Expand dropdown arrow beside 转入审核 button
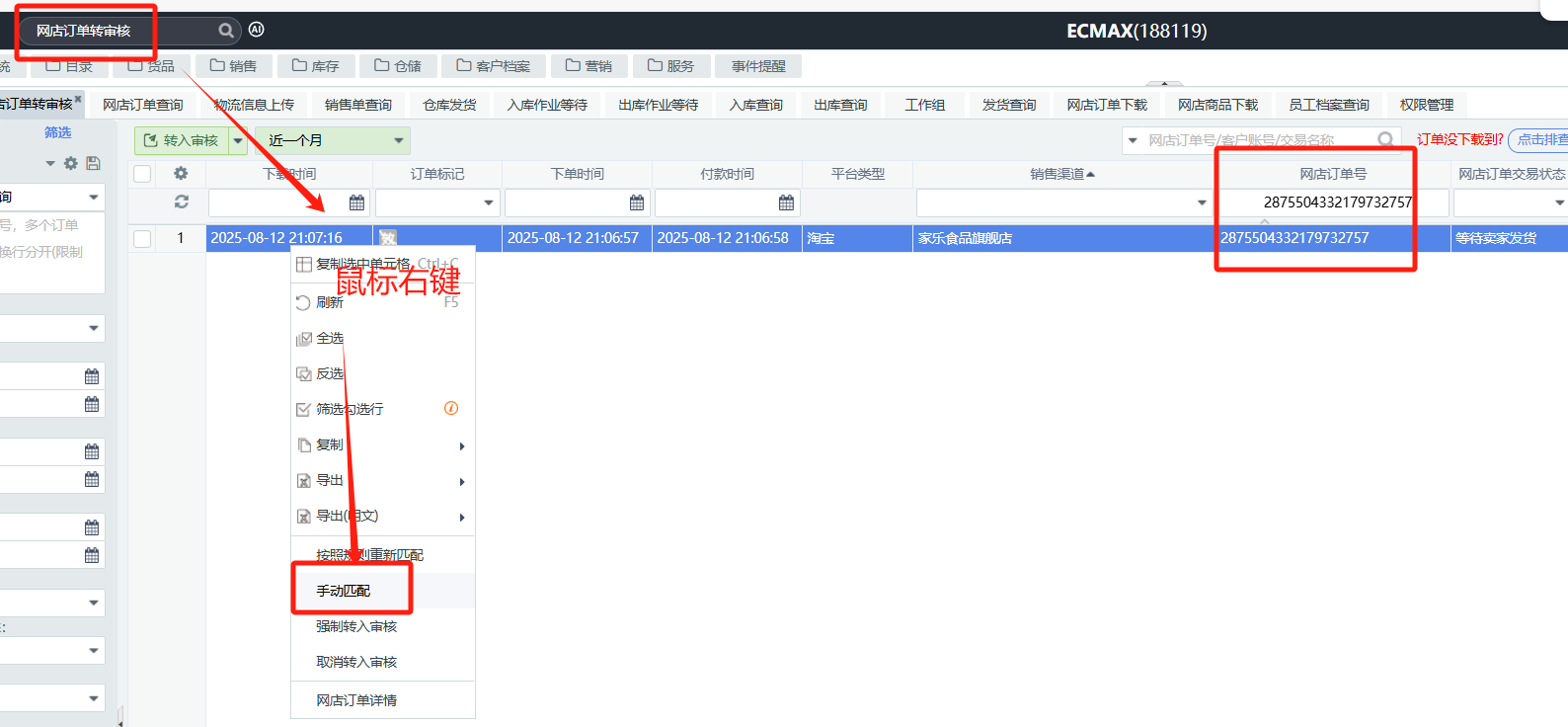 [x=238, y=140]
